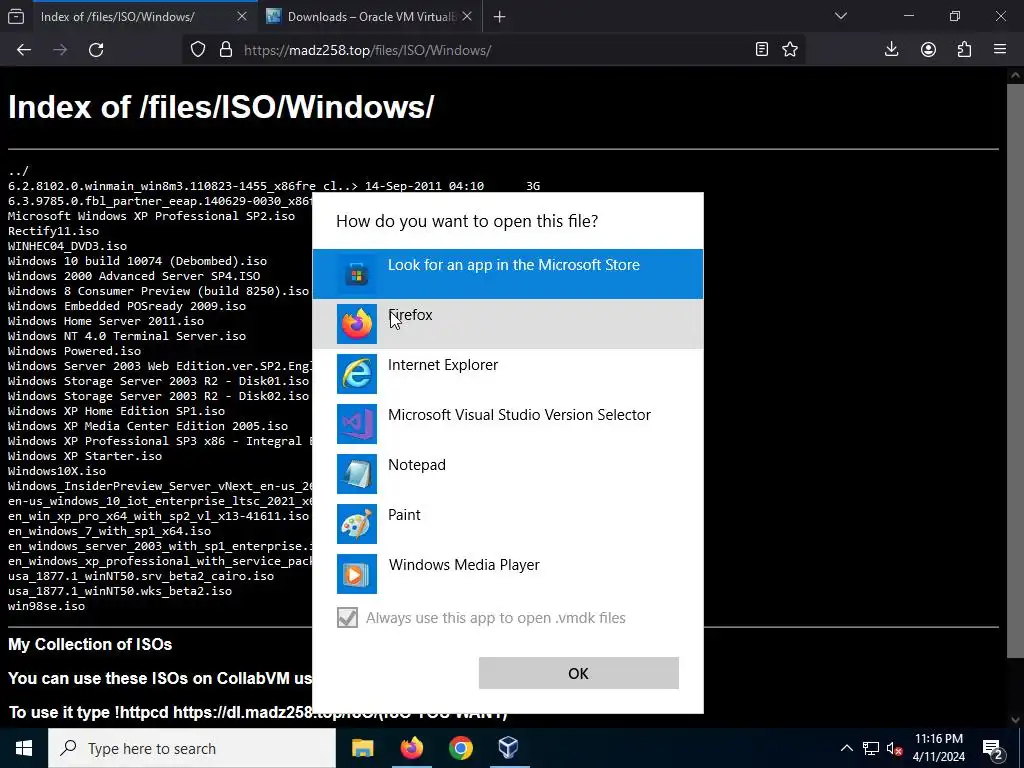This screenshot has width=1024, height=768.
Task: Launch Google Chrome from the taskbar
Action: coord(460,748)
